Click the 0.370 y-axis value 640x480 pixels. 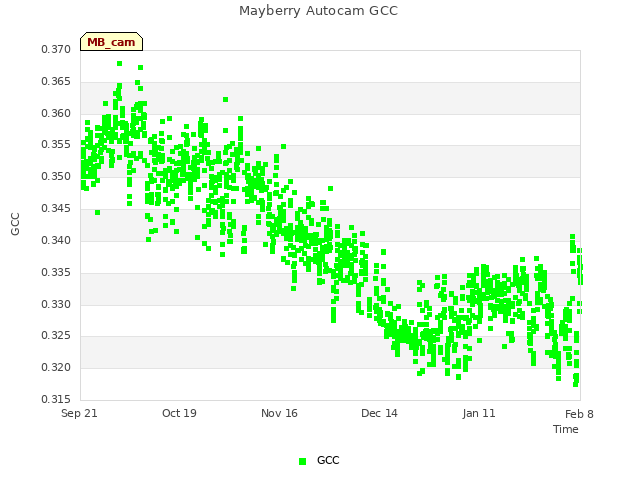pyautogui.click(x=56, y=50)
